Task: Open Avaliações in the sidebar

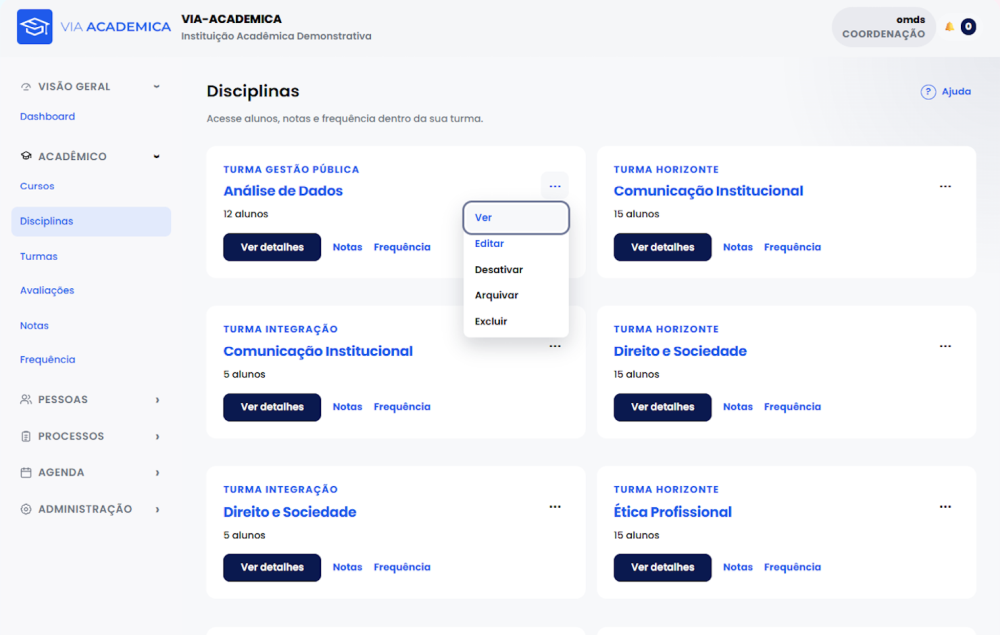Action: coord(47,291)
